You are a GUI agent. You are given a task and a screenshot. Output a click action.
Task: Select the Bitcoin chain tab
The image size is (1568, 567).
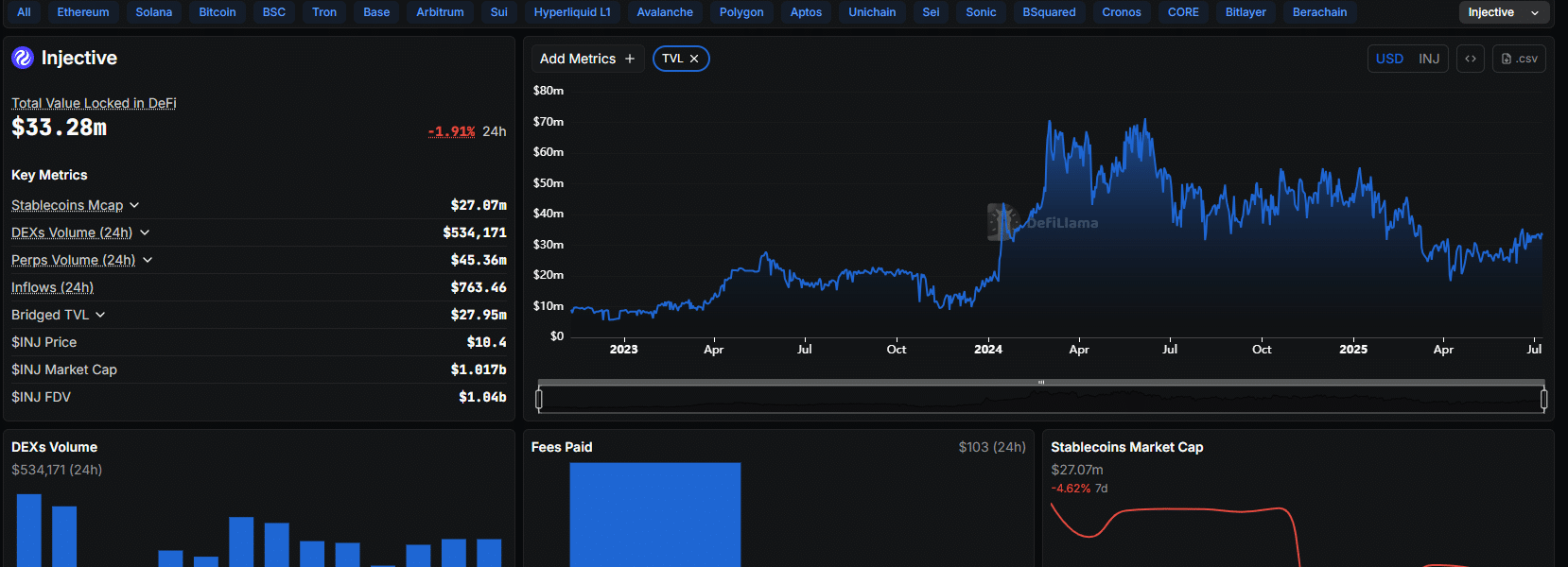218,12
